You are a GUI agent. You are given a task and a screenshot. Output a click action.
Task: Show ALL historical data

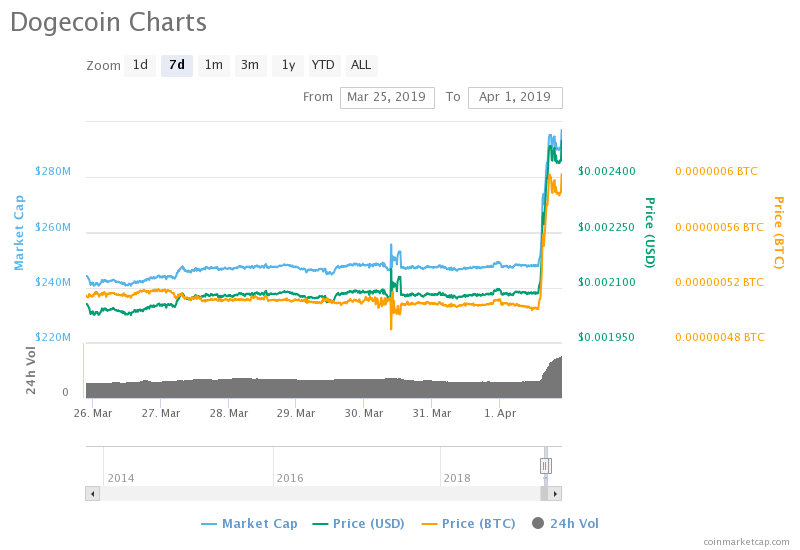pos(361,65)
